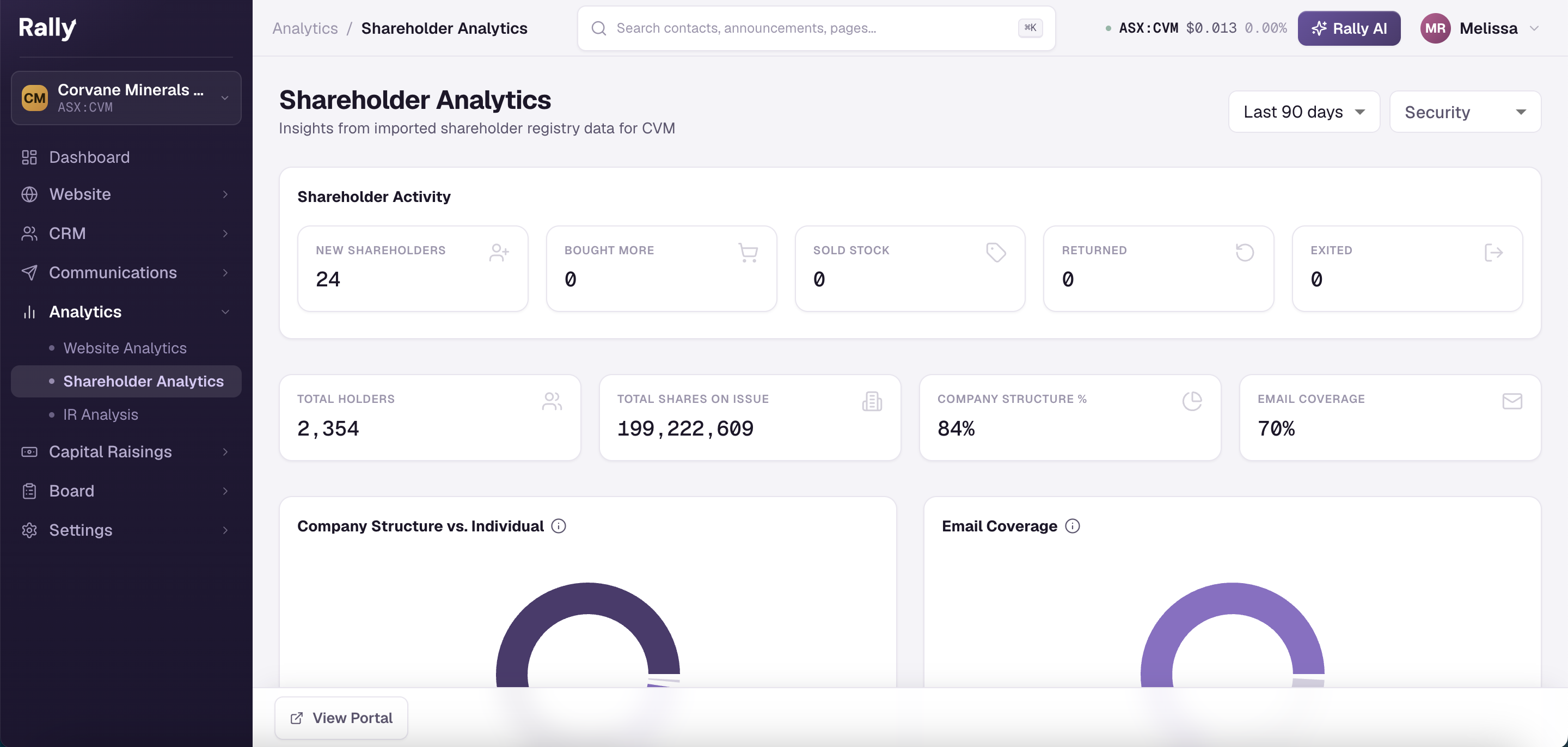Screen dimensions: 1568x747
Task: Expand the Board menu chevron
Action: tap(225, 491)
